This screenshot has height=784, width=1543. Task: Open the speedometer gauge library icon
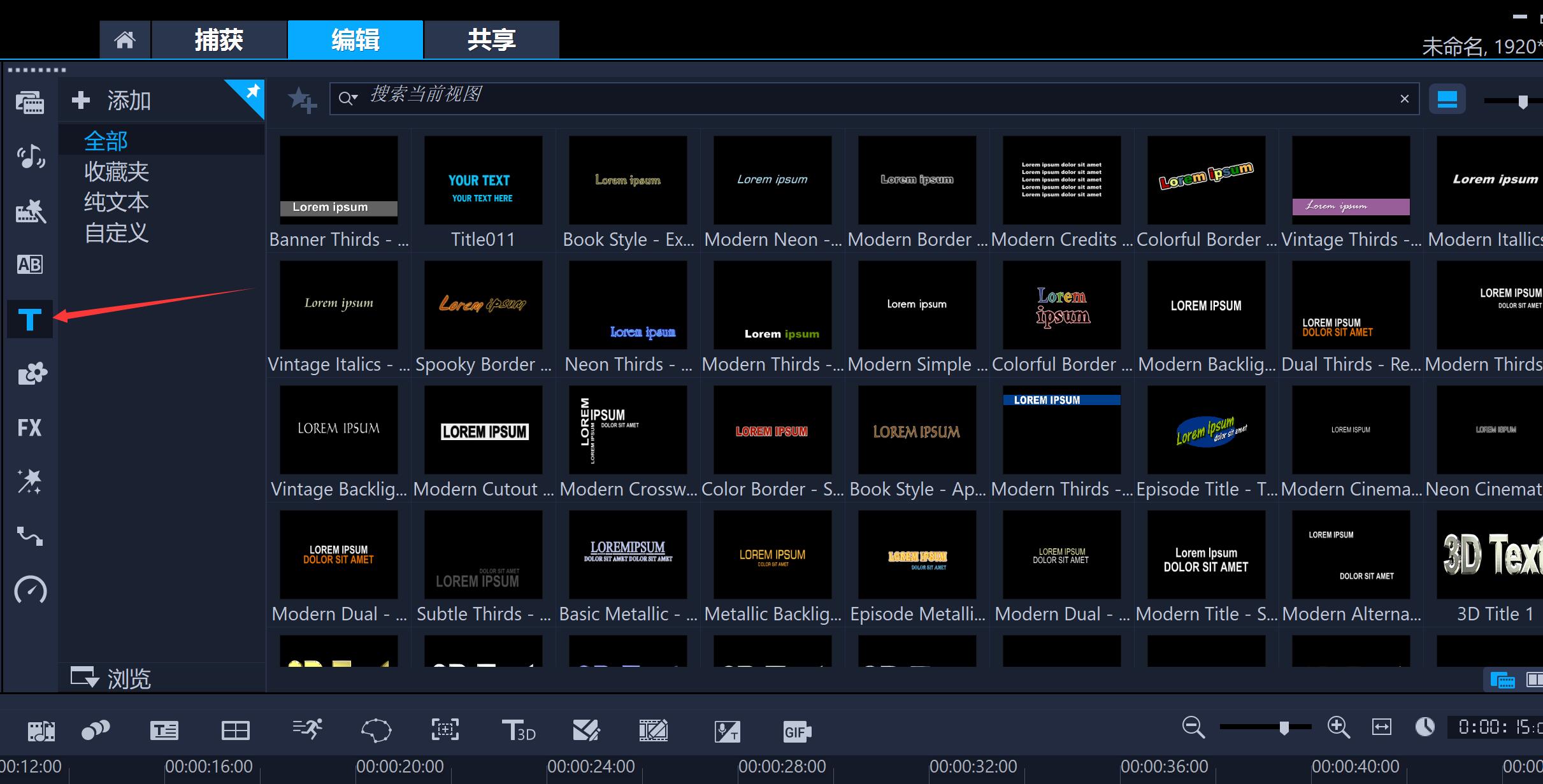pyautogui.click(x=30, y=590)
